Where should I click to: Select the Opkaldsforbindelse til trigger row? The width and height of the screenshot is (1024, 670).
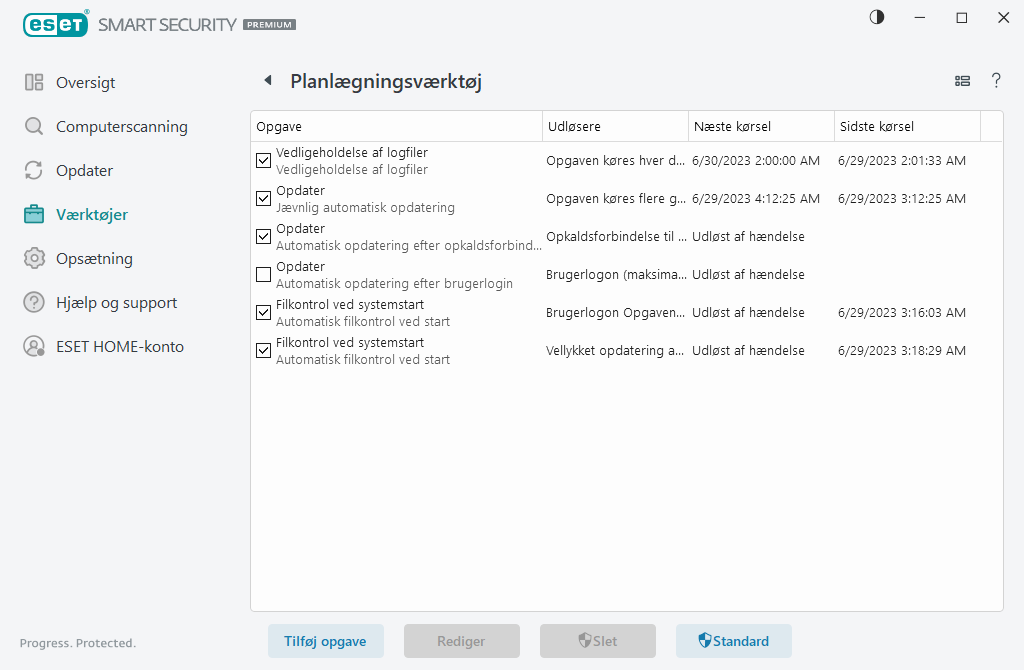pos(615,237)
